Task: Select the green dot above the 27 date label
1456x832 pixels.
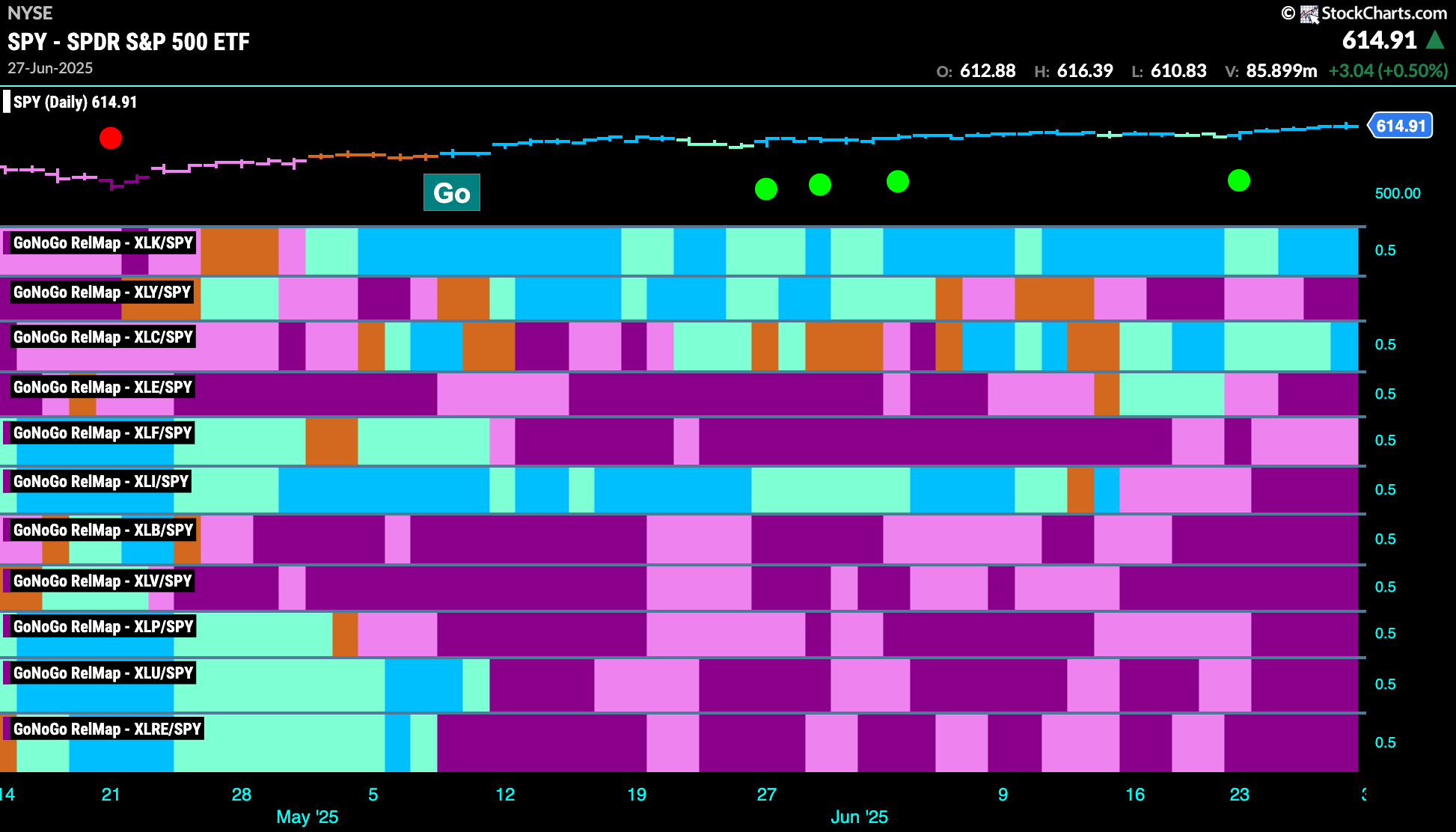Action: (x=766, y=189)
